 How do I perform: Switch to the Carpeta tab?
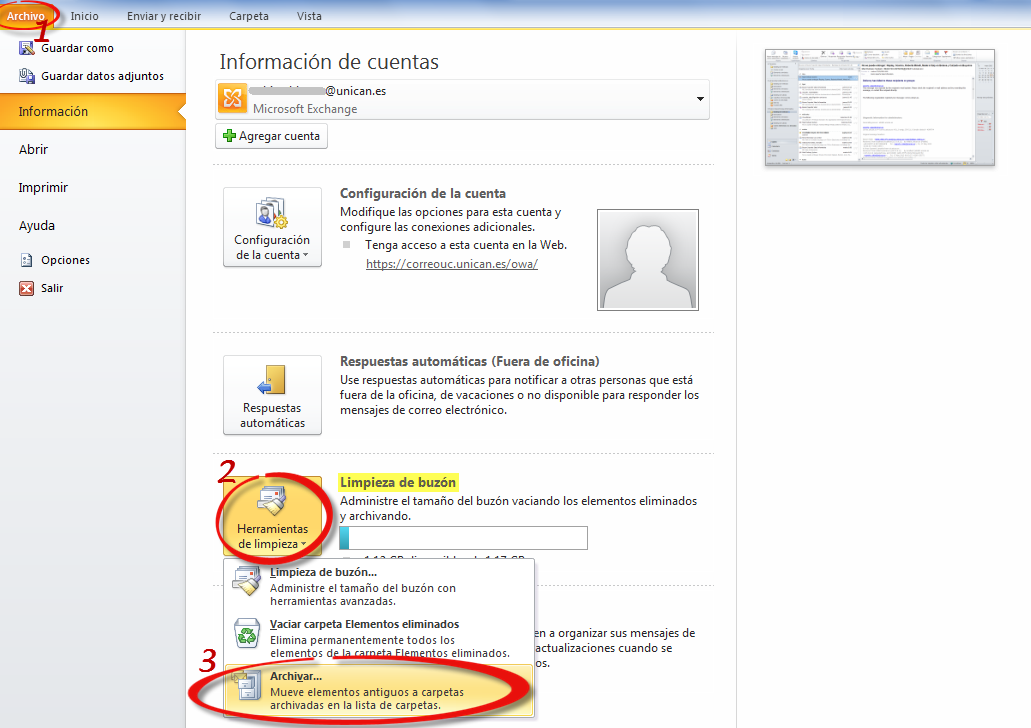[x=249, y=16]
